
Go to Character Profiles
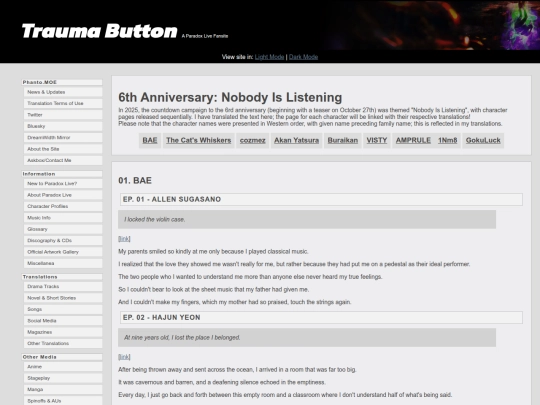pyautogui.click(x=63, y=206)
